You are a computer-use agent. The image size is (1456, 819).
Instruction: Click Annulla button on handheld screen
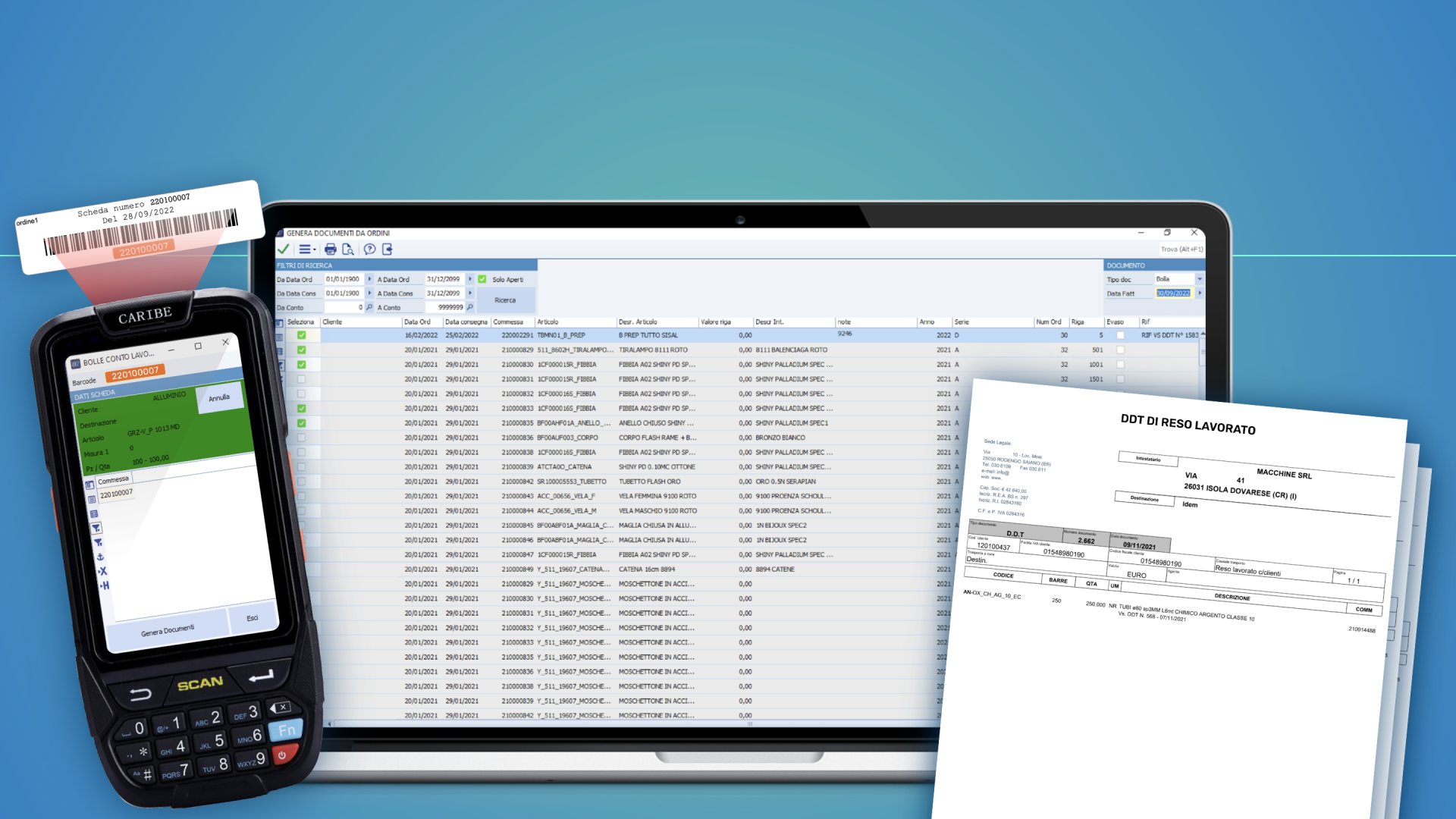pyautogui.click(x=219, y=397)
